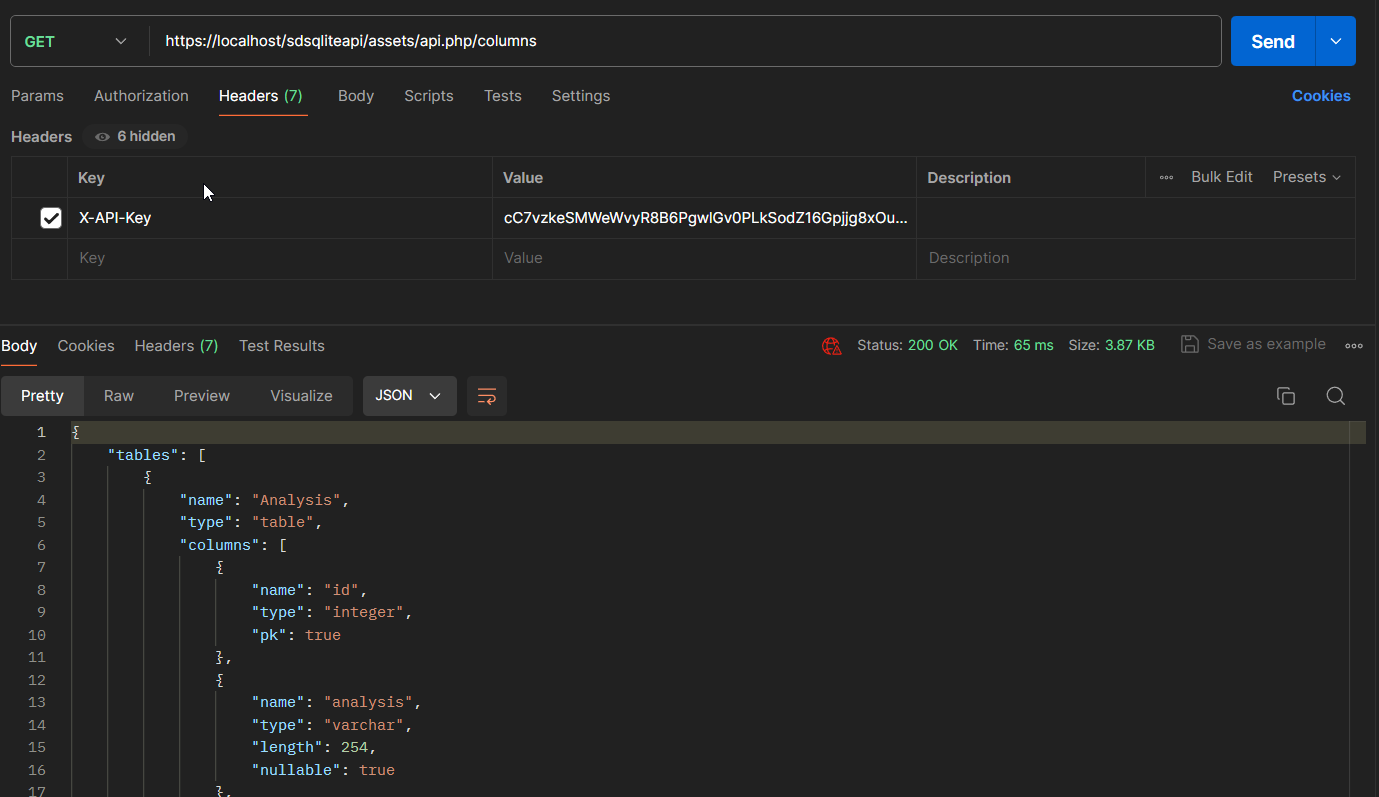Screen dimensions: 1379x797
Task: Uncheck the X-API-Key header checkbox
Action: click(51, 218)
